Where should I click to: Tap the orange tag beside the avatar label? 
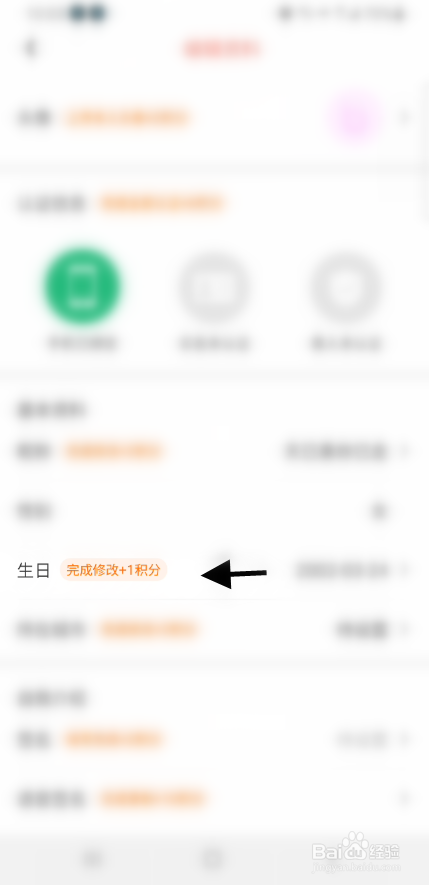pyautogui.click(x=126, y=119)
